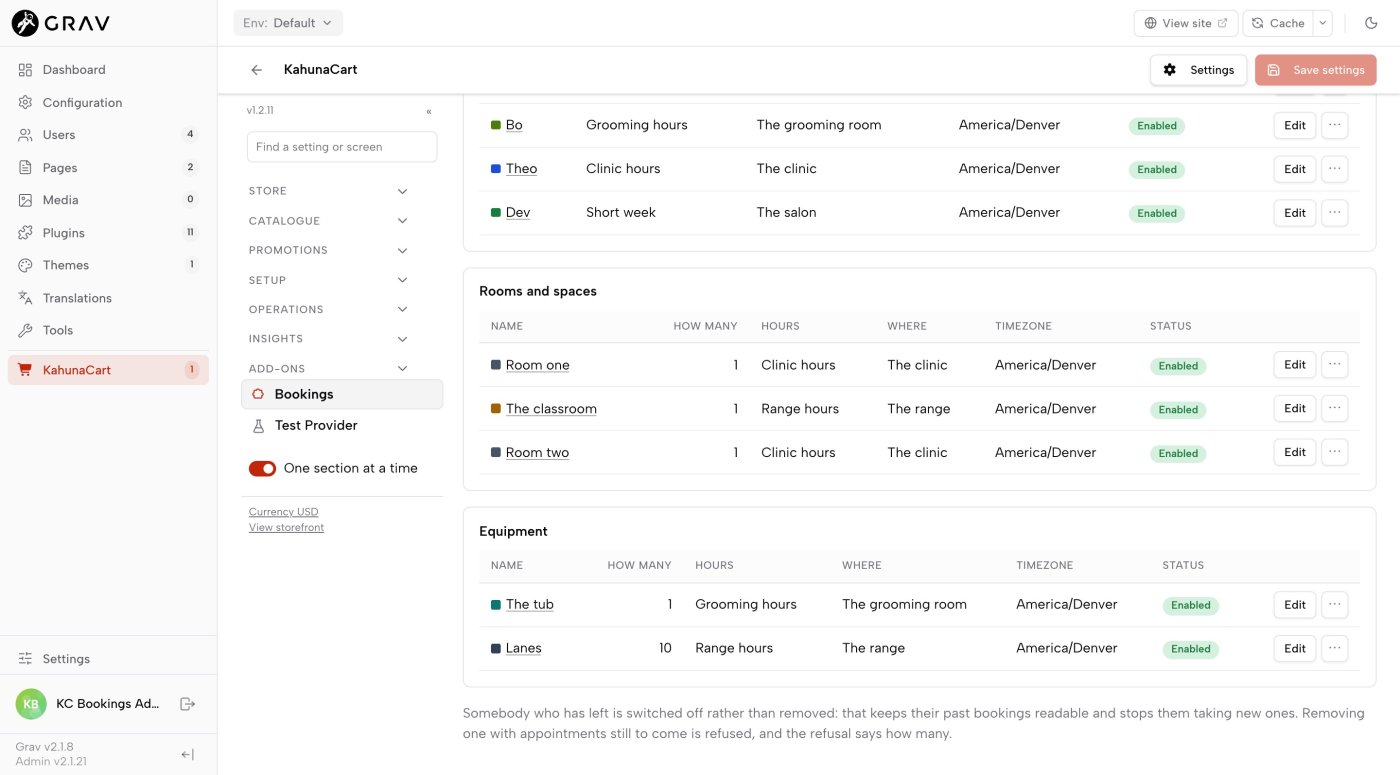Click the View site button

pyautogui.click(x=1186, y=23)
